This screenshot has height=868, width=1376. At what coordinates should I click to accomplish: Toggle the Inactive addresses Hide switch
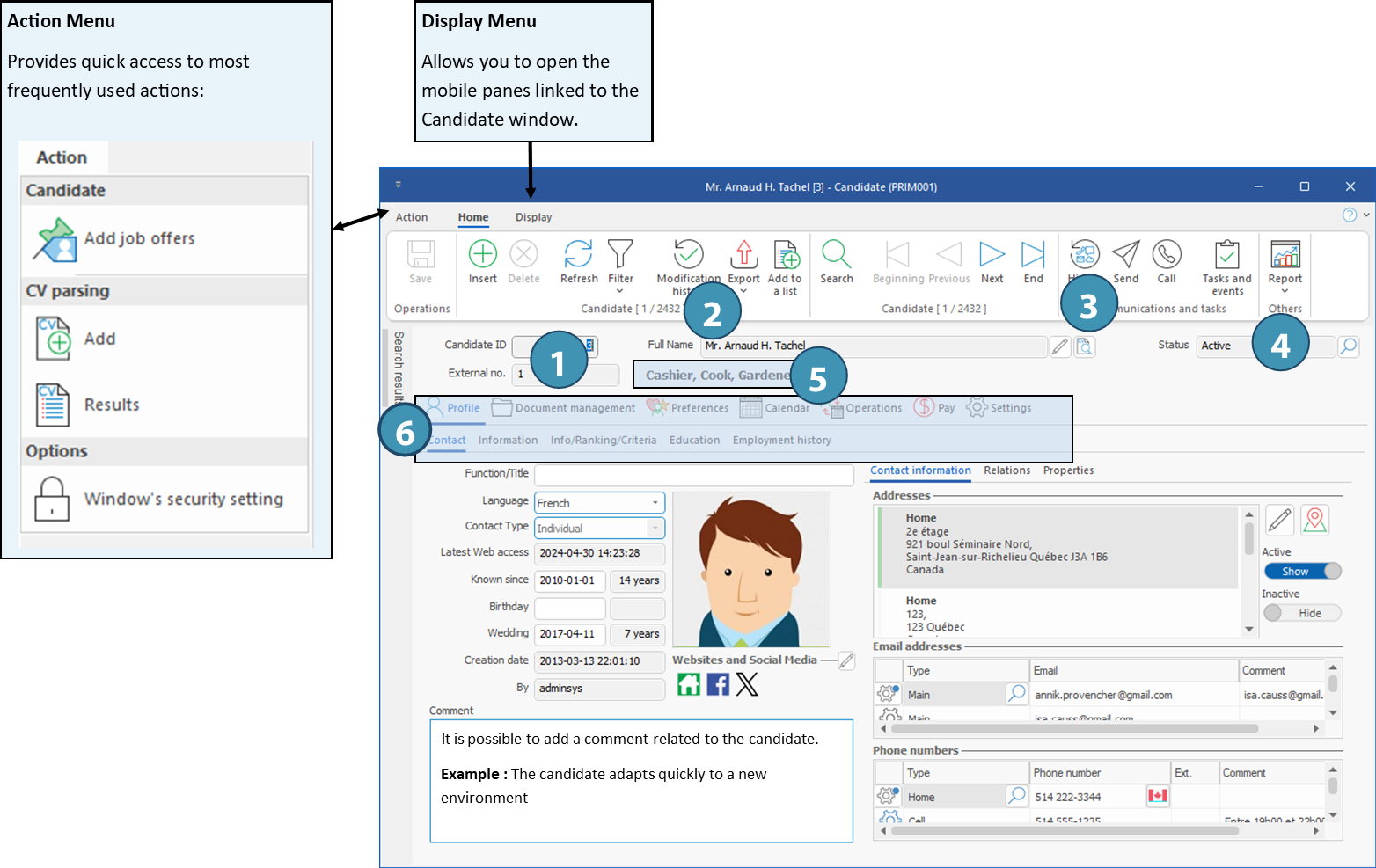click(1302, 613)
